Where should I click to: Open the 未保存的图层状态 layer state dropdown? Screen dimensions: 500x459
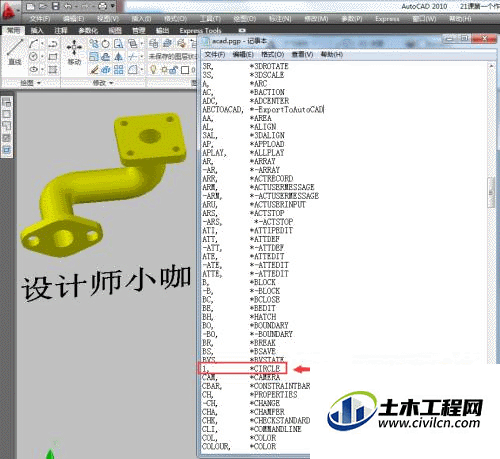click(x=173, y=56)
